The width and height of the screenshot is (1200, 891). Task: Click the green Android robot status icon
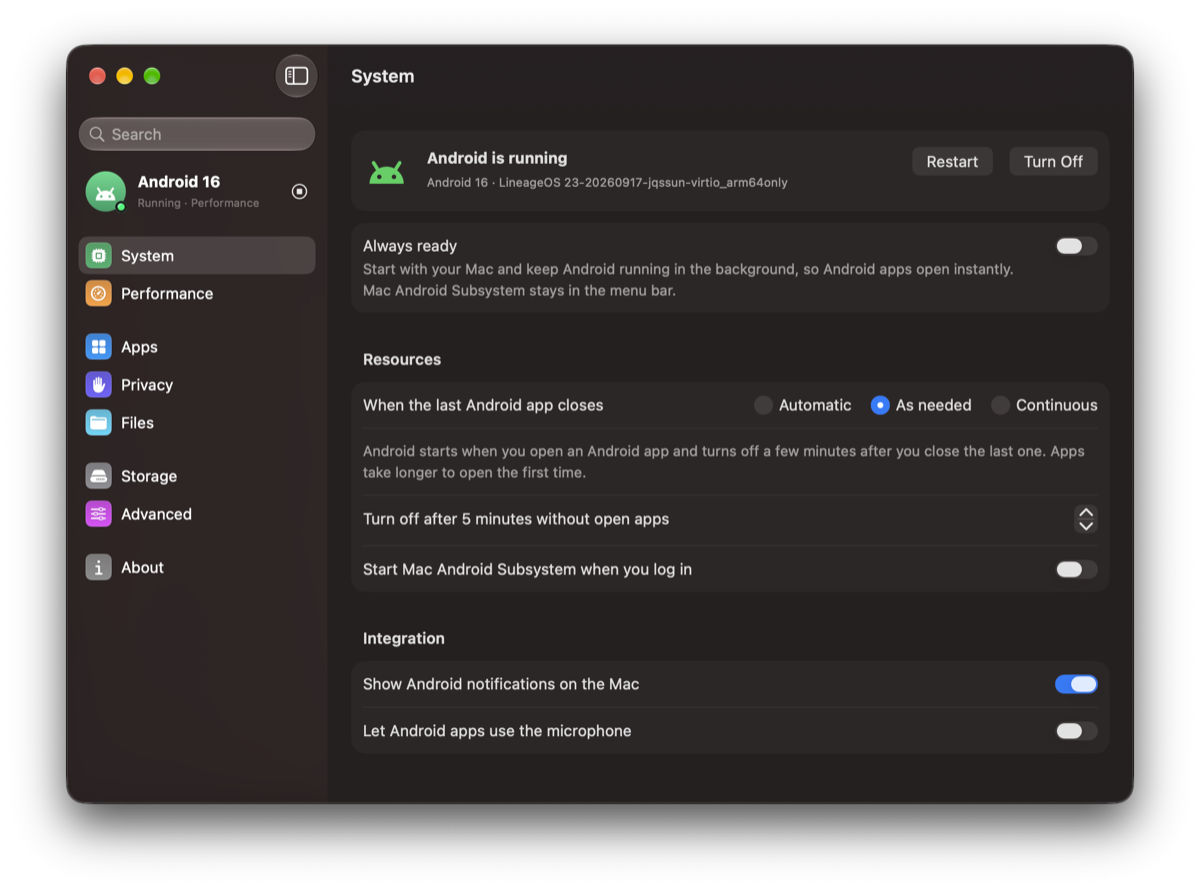(x=386, y=171)
